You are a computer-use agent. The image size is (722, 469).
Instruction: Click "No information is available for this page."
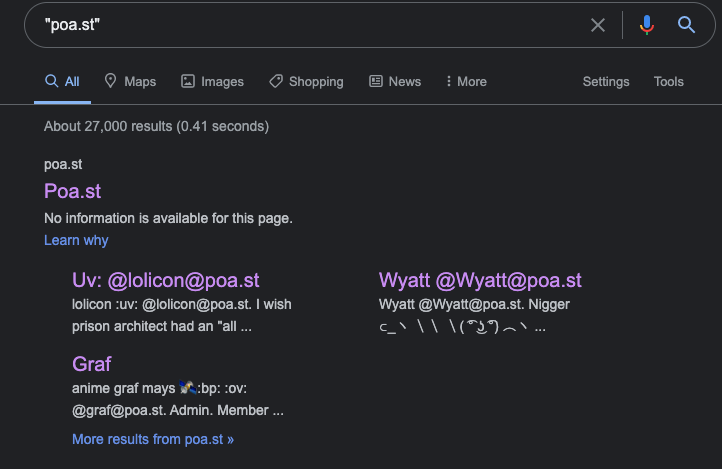point(168,218)
